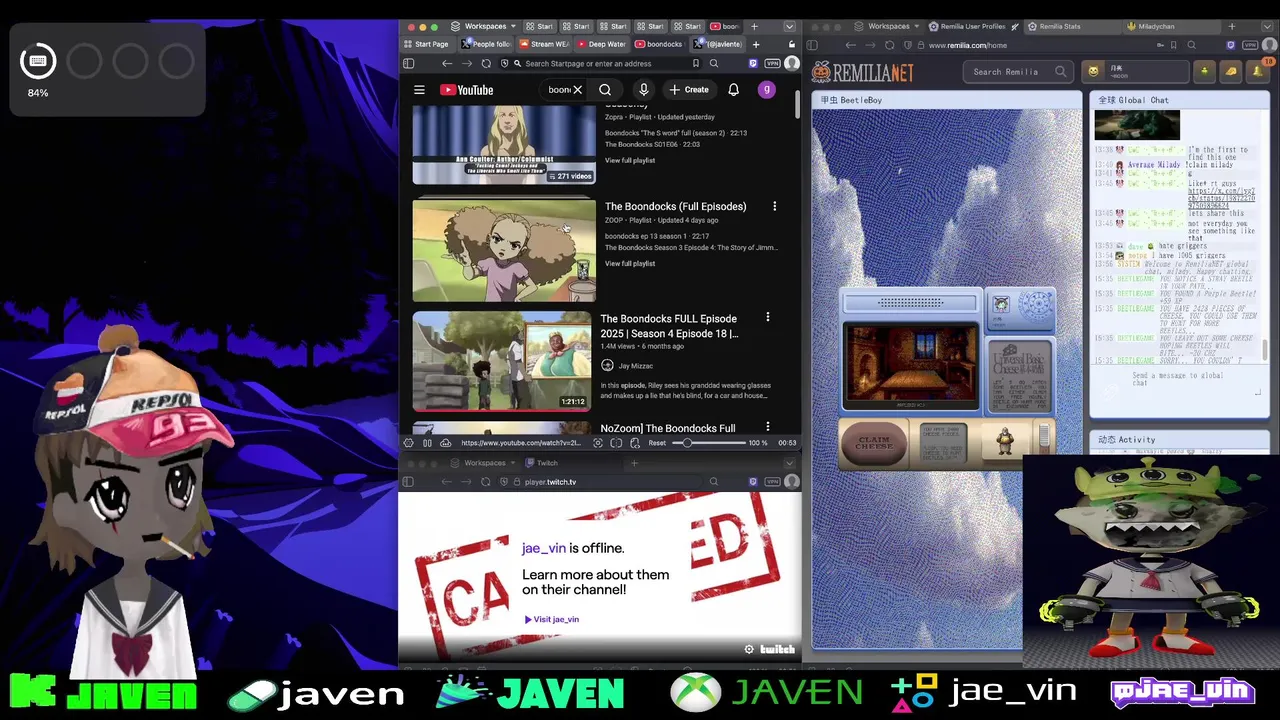1280x720 pixels.
Task: Open Twitch extension icon in YouTube window toolbar
Action: coord(753,63)
